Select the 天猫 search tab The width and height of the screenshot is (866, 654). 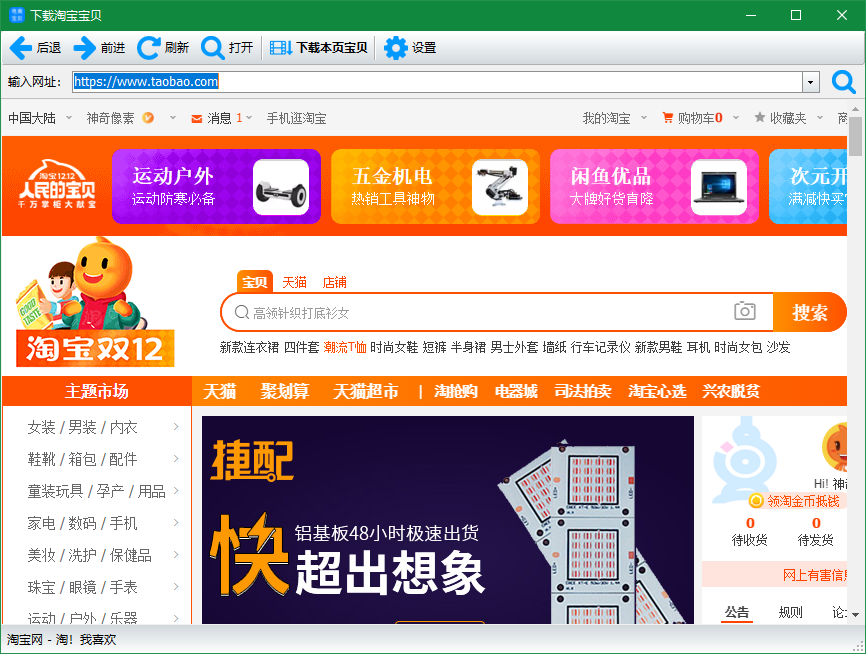click(294, 283)
